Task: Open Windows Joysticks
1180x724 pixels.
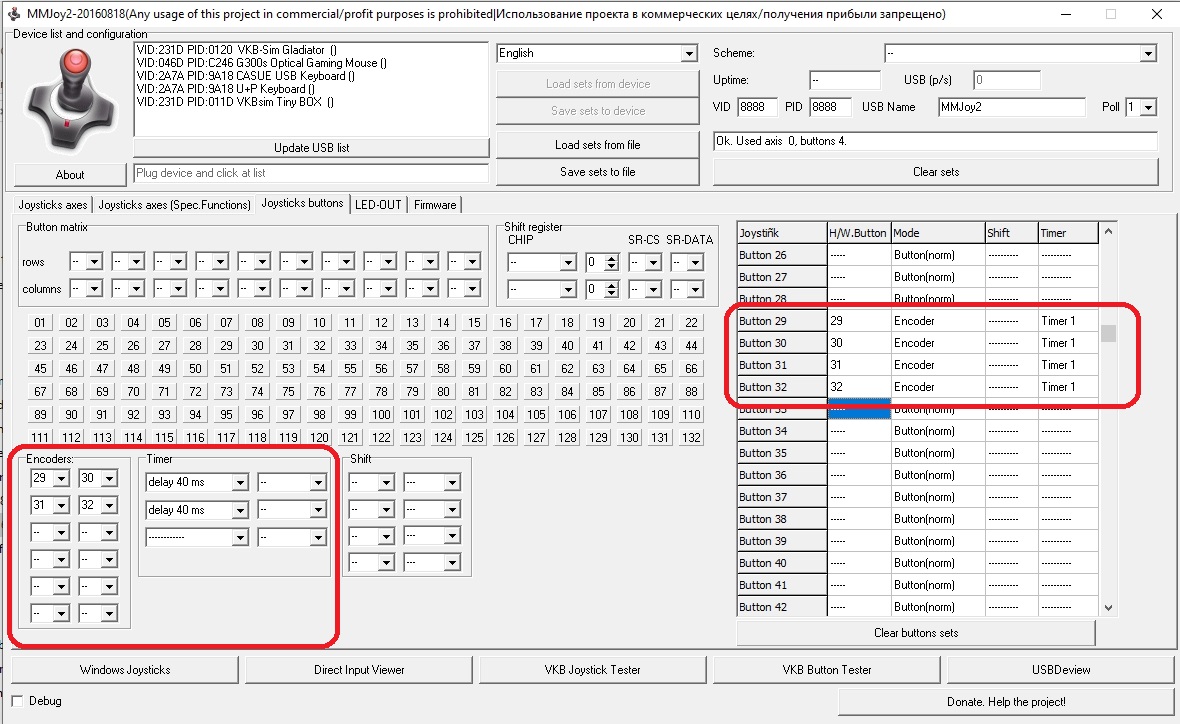Action: (125, 670)
